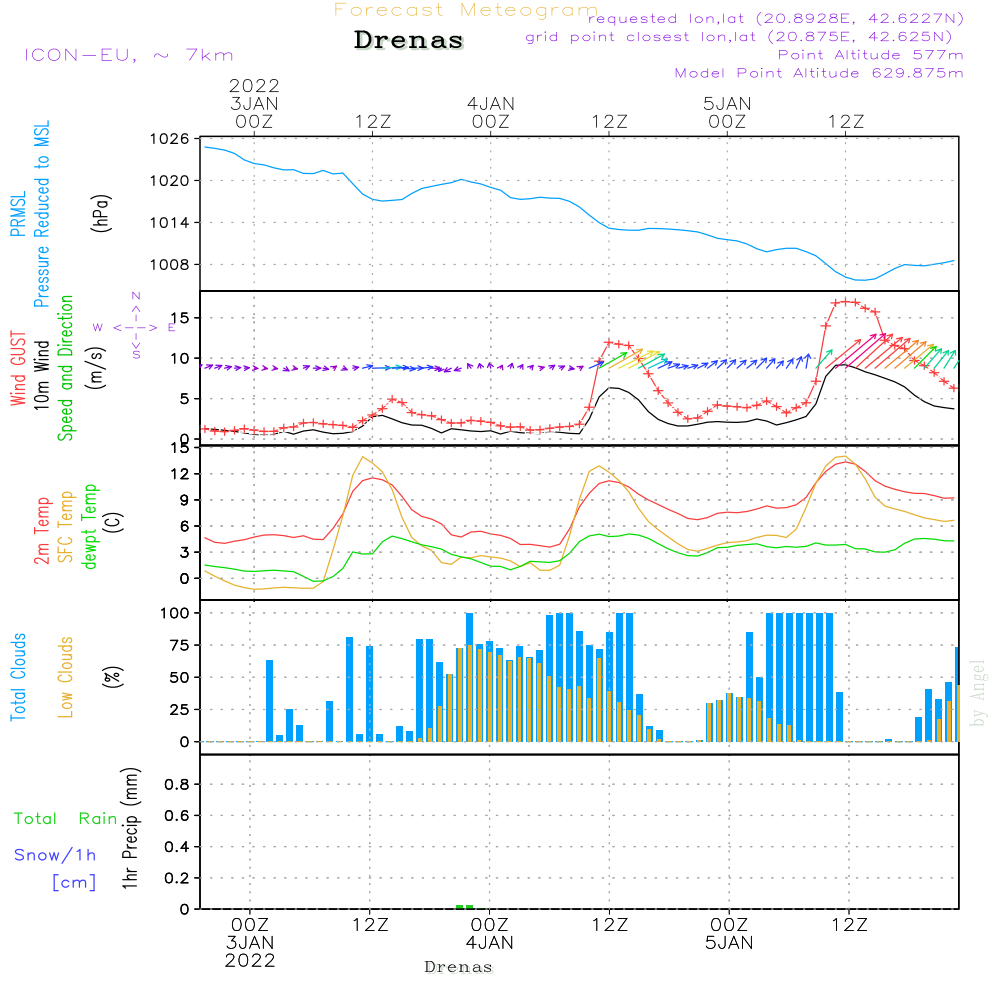
Task: Select the "[cm]" snow unit label
Action: tap(74, 883)
